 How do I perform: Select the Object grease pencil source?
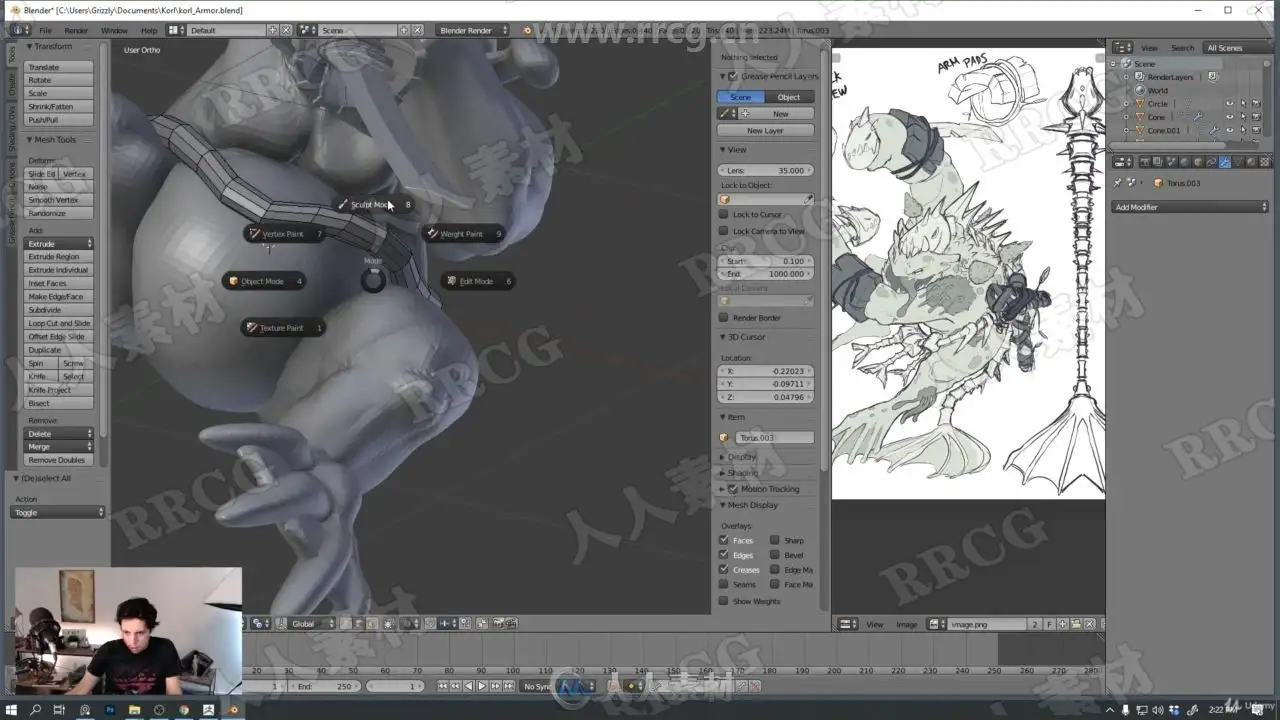[x=789, y=97]
